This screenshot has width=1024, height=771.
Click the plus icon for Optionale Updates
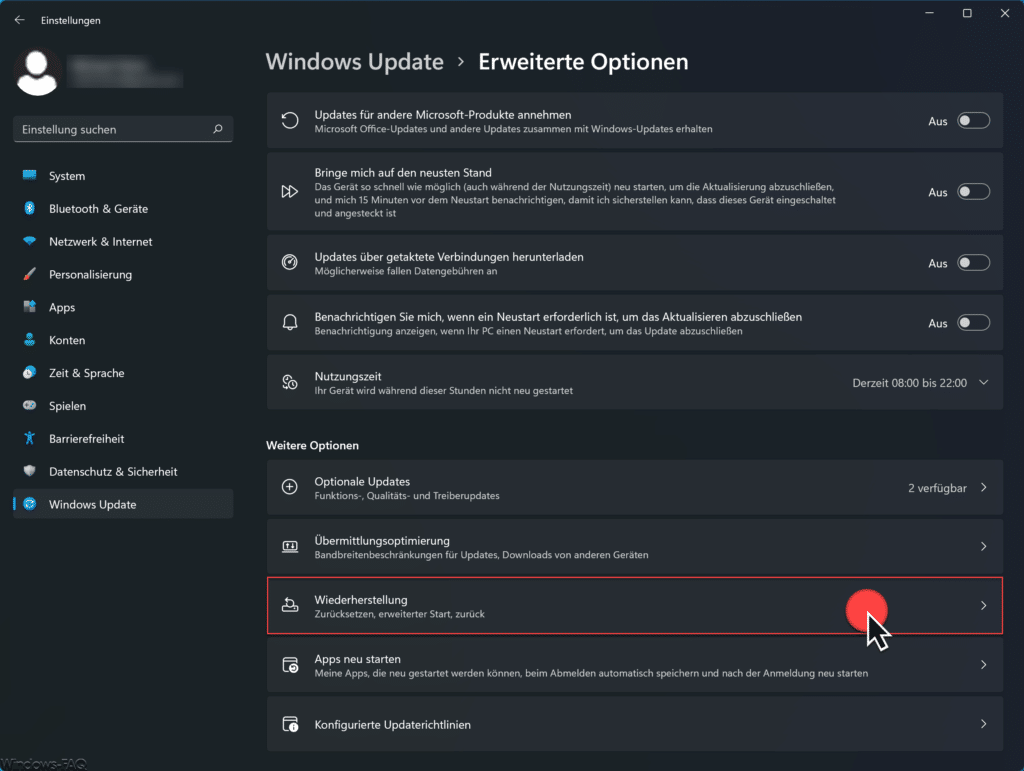tap(290, 487)
